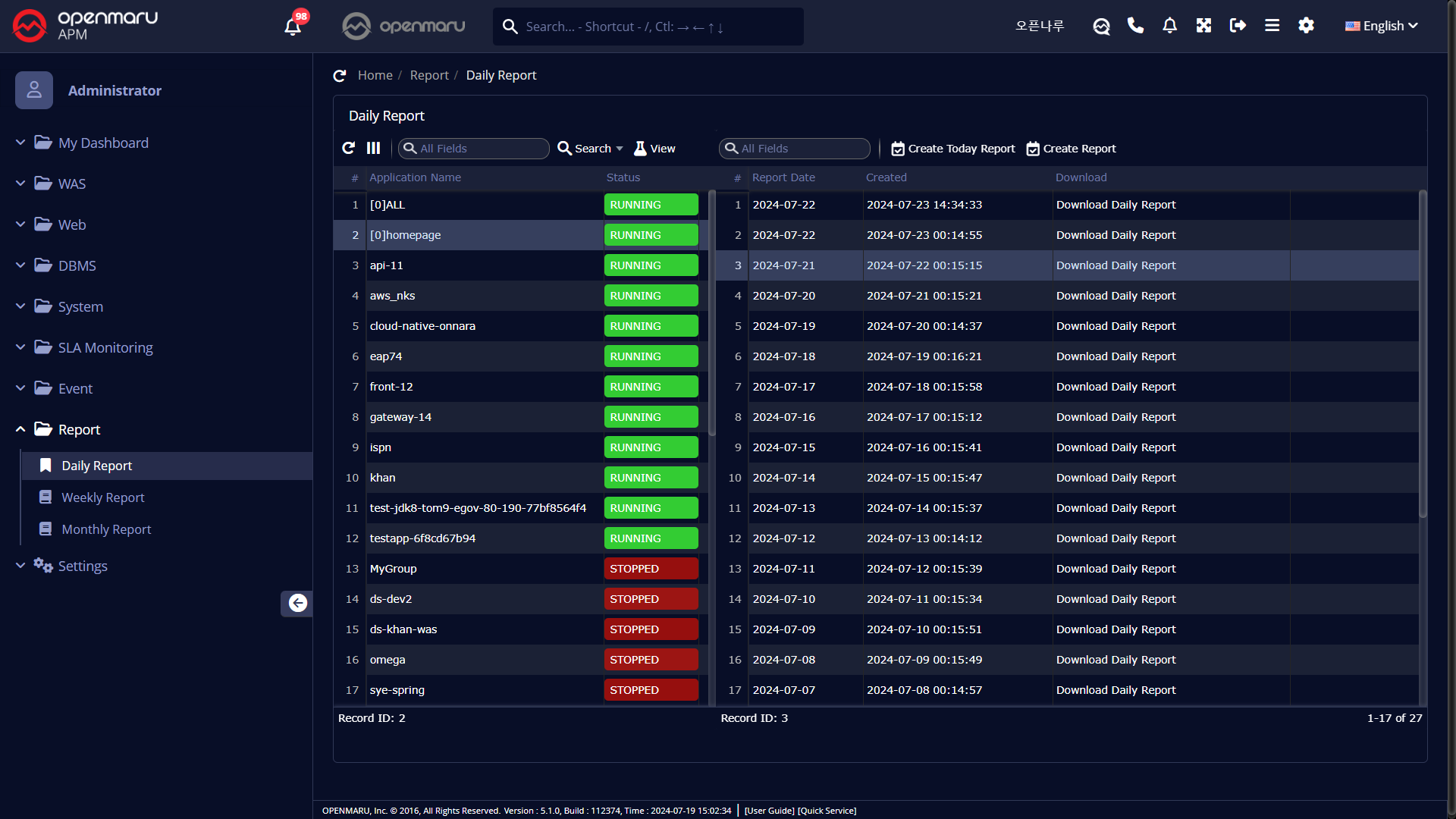Open Monthly Report from the sidebar
This screenshot has height=819, width=1456.
[x=106, y=529]
